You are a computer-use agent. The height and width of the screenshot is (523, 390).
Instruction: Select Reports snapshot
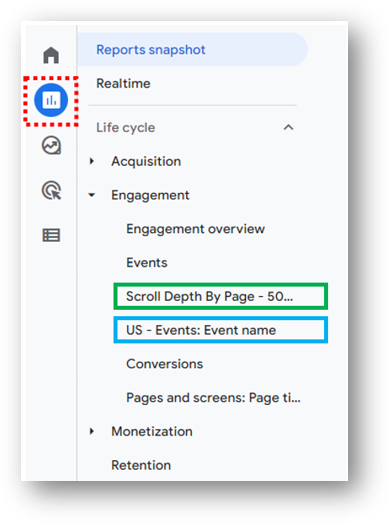(192, 49)
